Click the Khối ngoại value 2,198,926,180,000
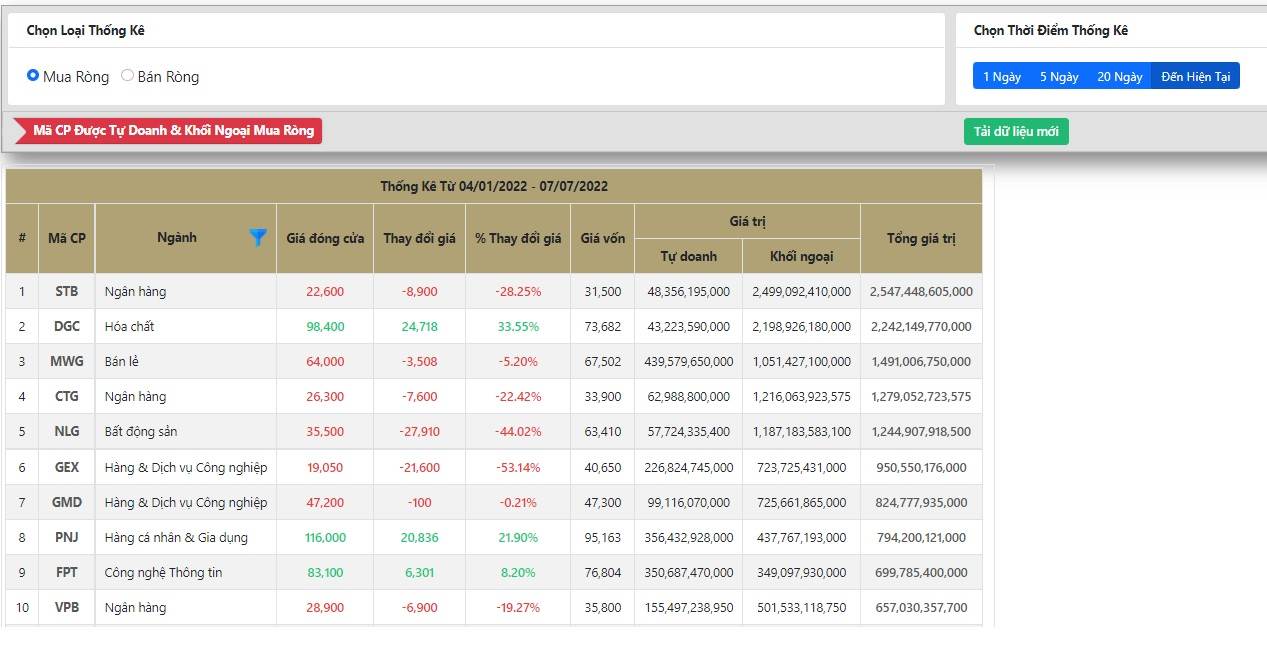Screen dimensions: 1267x648 801,327
